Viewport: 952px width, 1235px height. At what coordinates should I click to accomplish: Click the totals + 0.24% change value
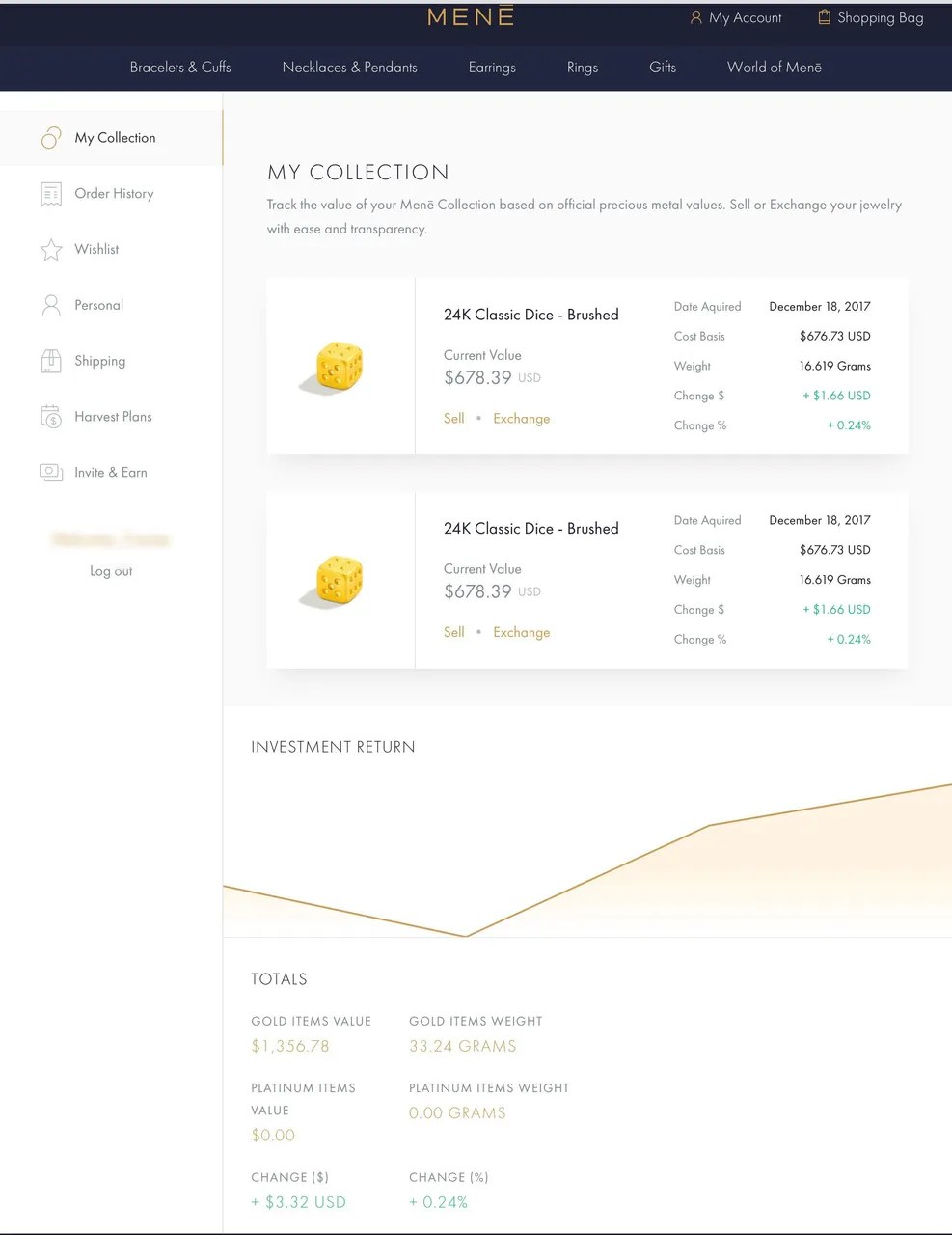pyautogui.click(x=438, y=1203)
